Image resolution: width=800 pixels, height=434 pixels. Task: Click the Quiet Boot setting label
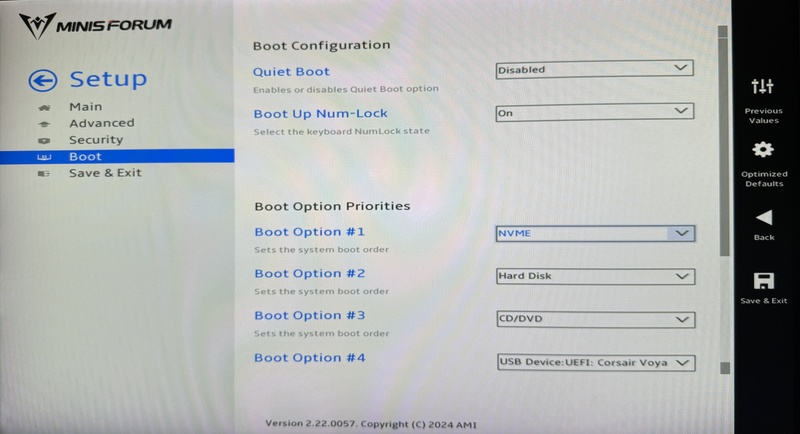(x=291, y=72)
